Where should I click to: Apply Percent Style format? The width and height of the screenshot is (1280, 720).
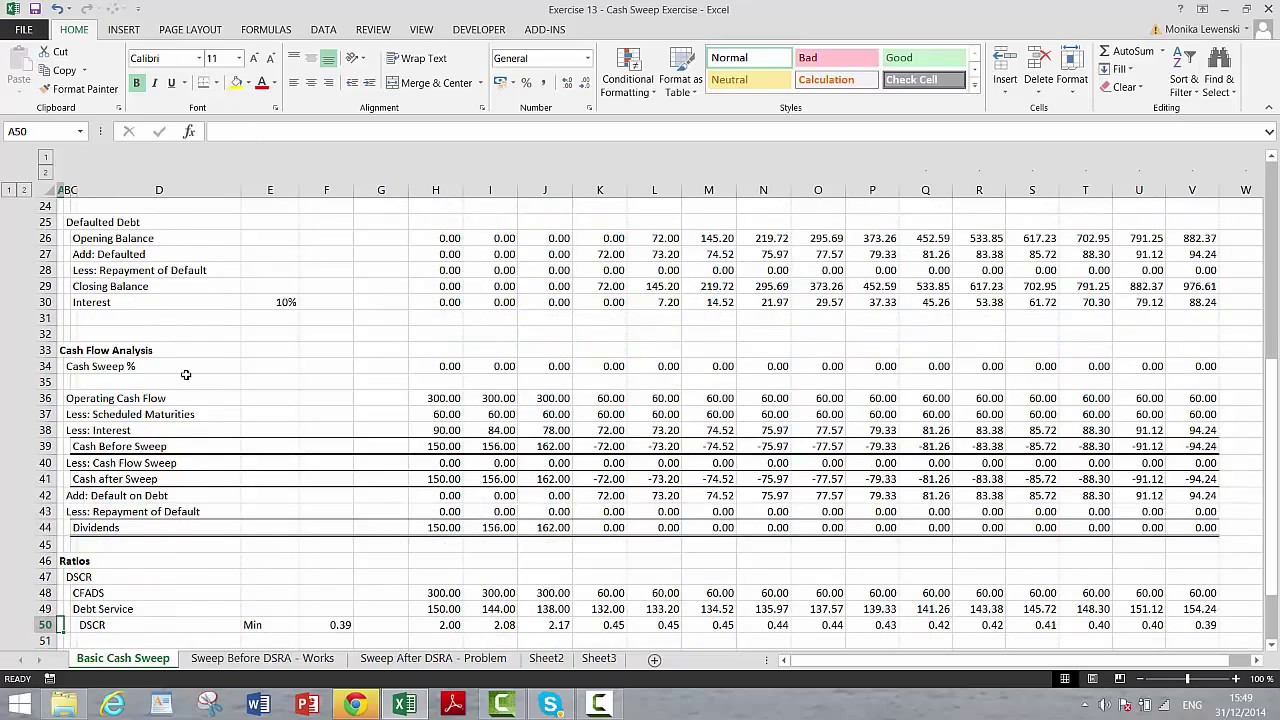526,83
